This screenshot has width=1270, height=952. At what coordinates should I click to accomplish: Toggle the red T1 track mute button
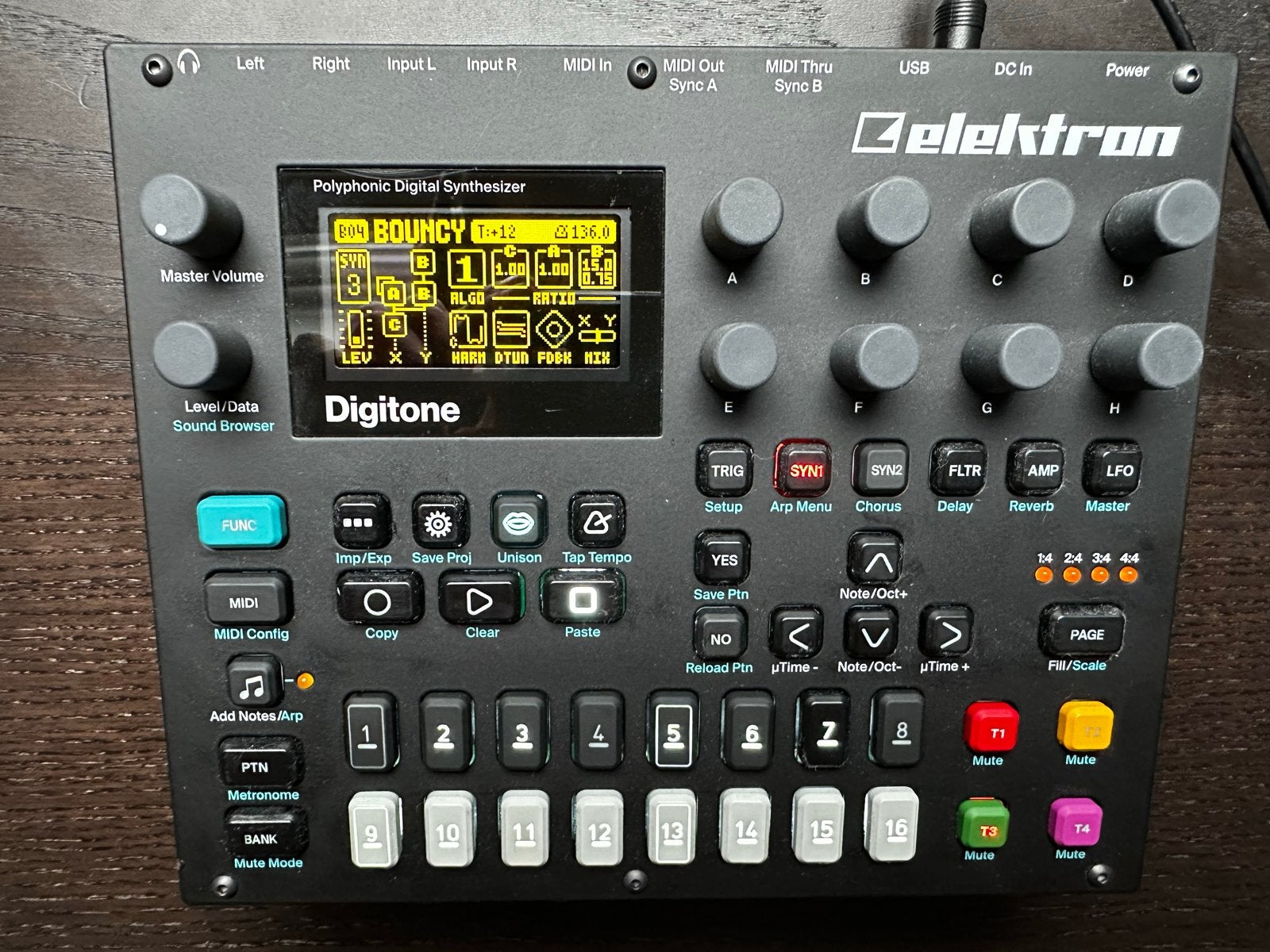click(990, 728)
